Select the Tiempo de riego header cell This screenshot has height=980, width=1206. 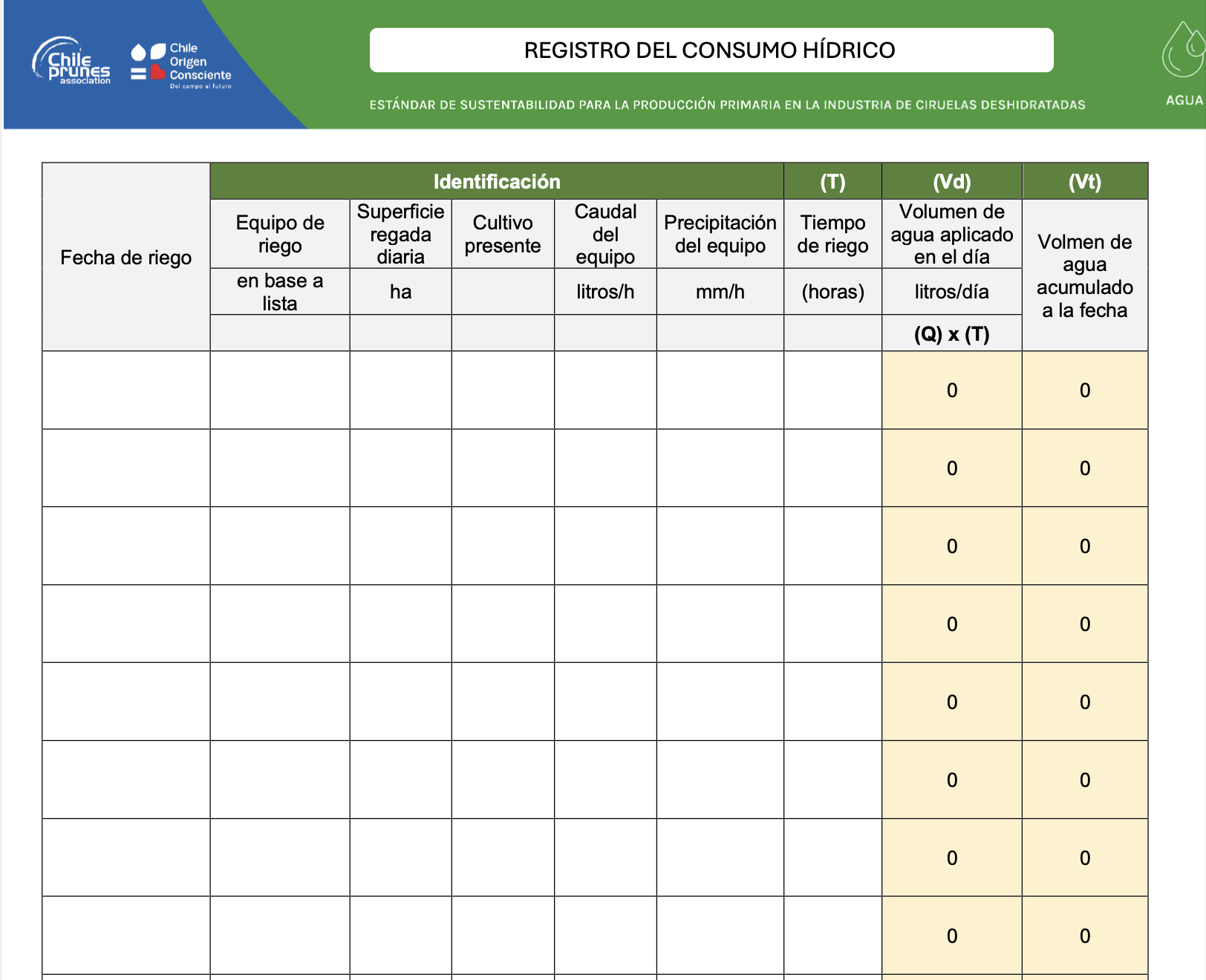tap(832, 234)
